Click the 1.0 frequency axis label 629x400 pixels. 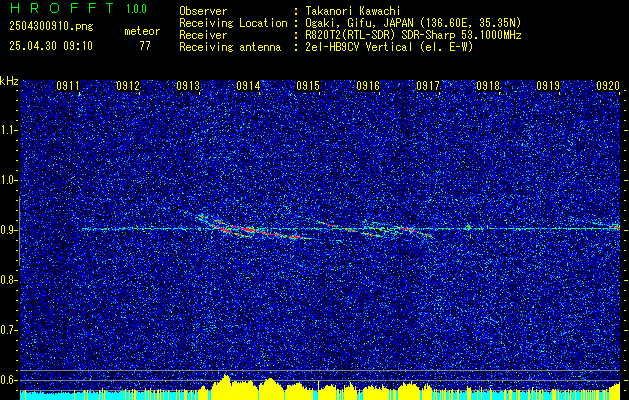point(8,180)
